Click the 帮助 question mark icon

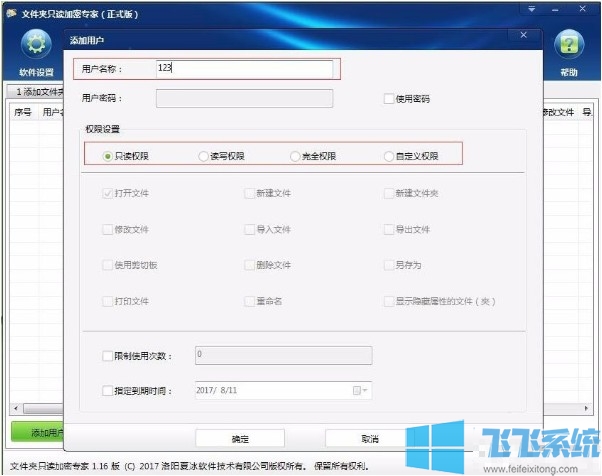tap(568, 47)
